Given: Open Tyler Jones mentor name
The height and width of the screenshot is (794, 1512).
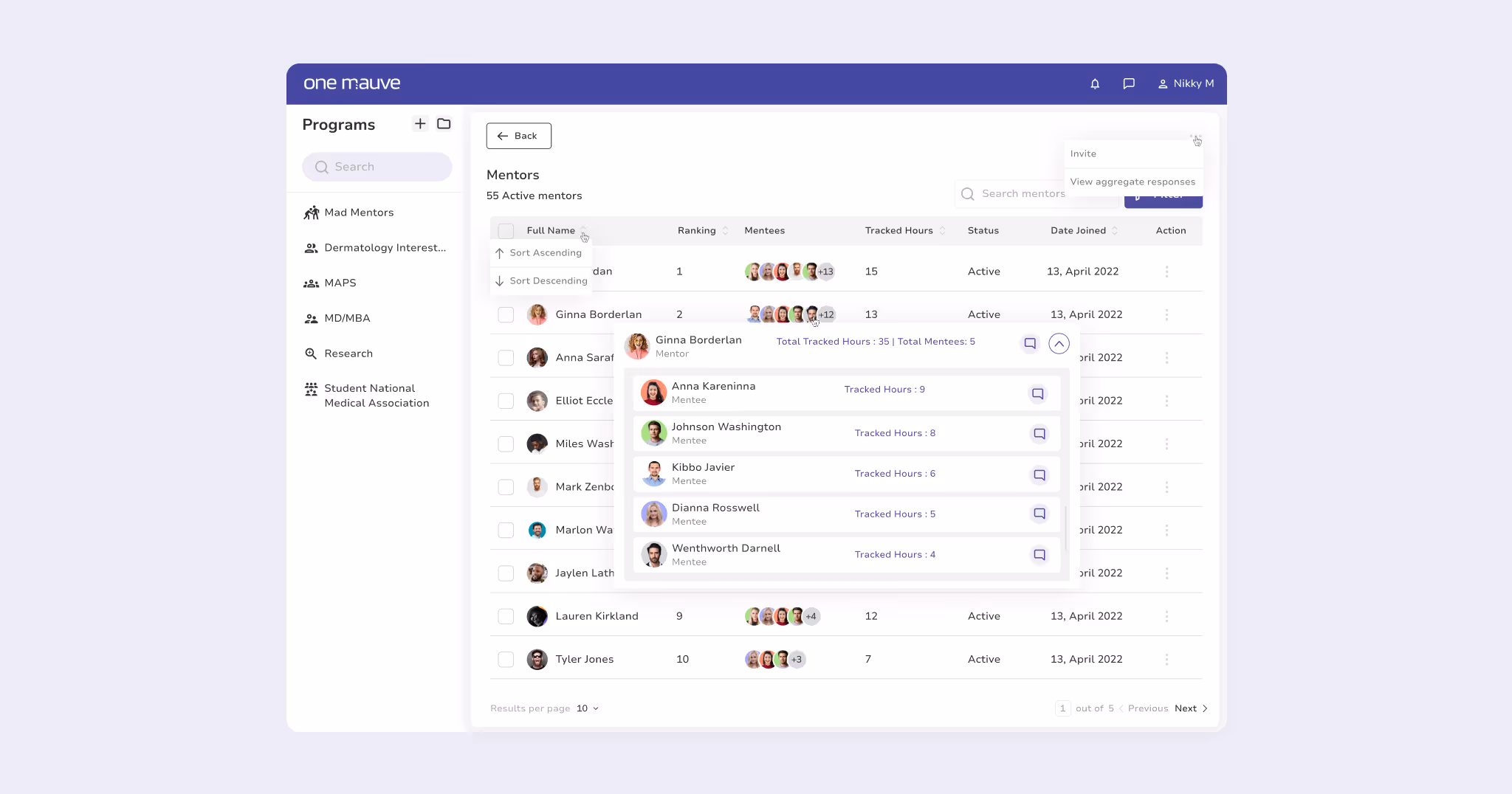Looking at the screenshot, I should [x=584, y=660].
